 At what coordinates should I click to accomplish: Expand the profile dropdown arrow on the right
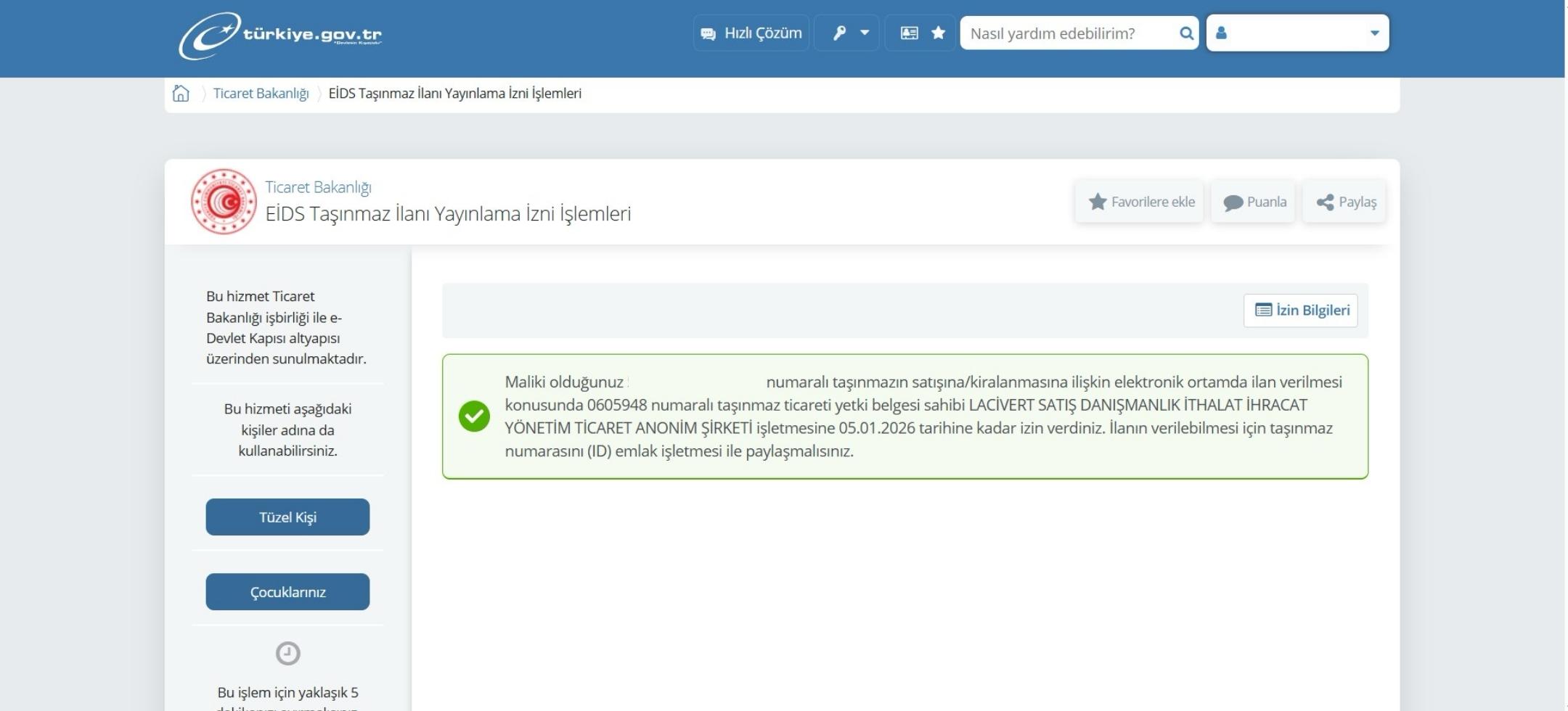1374,32
